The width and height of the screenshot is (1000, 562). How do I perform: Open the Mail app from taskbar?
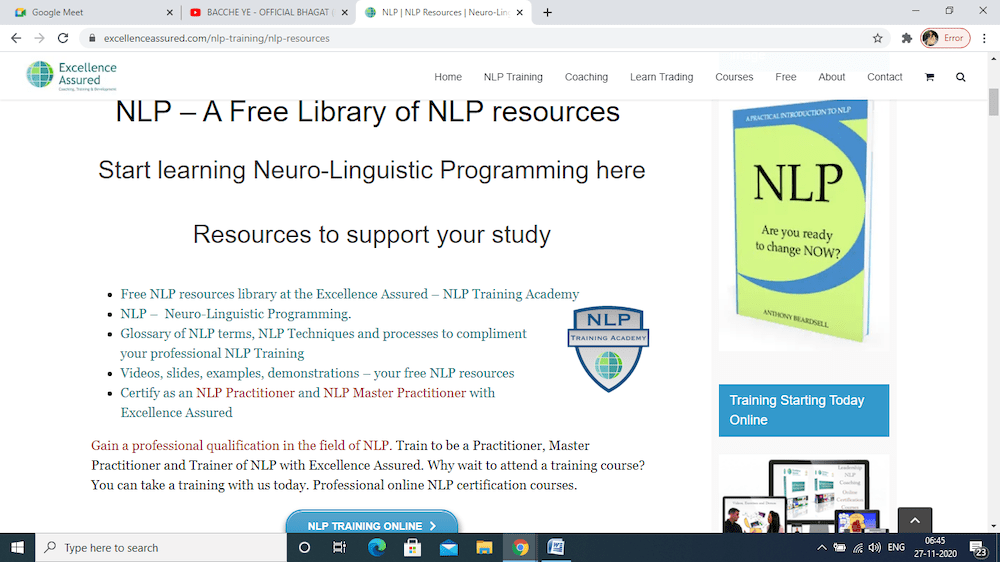tap(448, 547)
